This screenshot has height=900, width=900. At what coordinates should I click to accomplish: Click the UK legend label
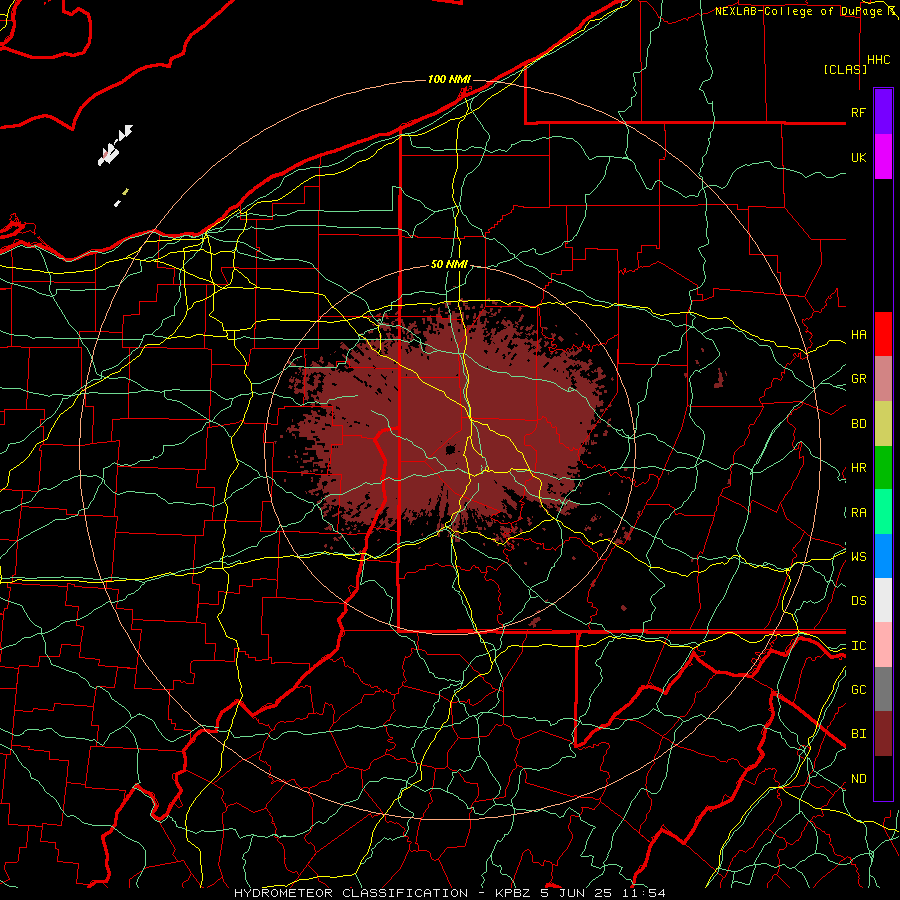pos(858,157)
